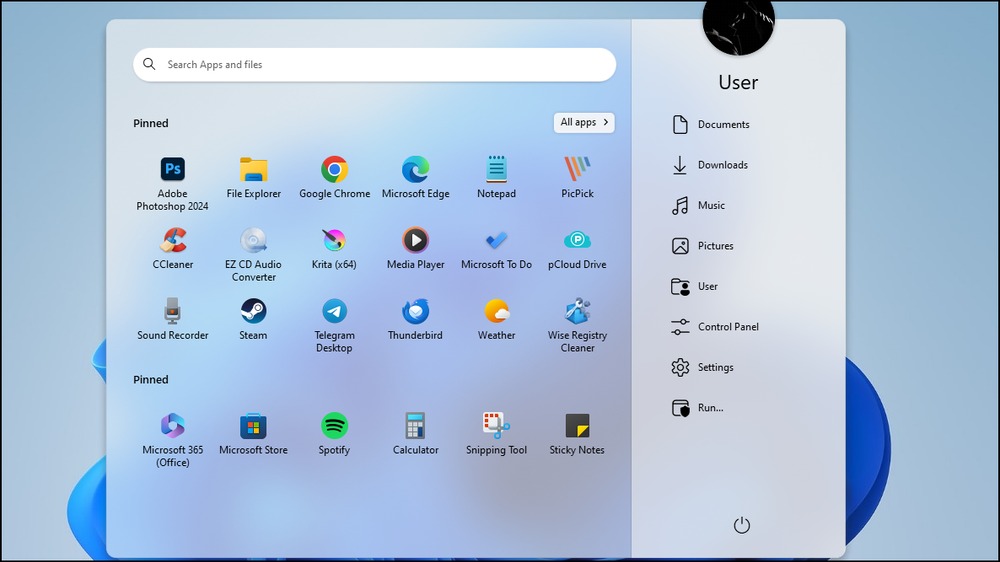Open Adobe Photoshop 2024
The width and height of the screenshot is (1000, 562).
pyautogui.click(x=172, y=184)
